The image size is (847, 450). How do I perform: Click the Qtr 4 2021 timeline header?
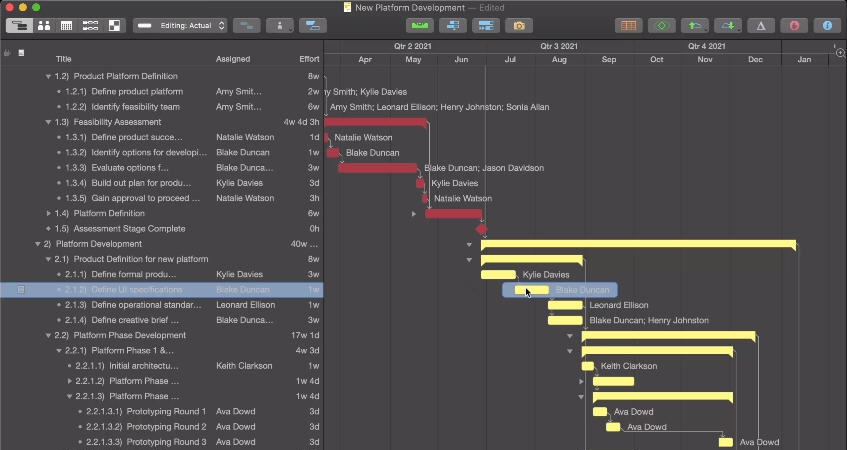pyautogui.click(x=707, y=46)
